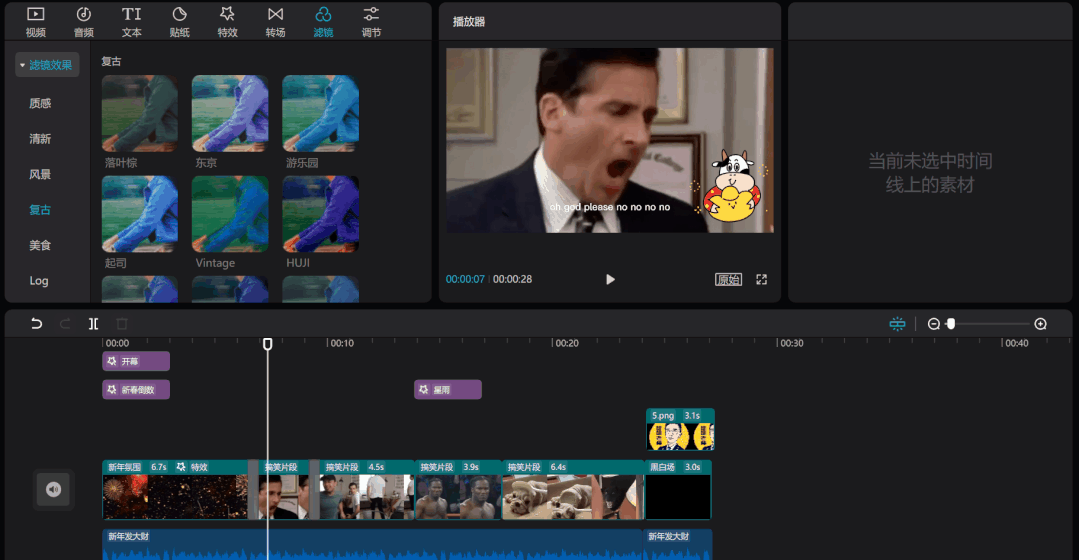Enter fullscreen preview mode
The width and height of the screenshot is (1079, 560).
(761, 279)
